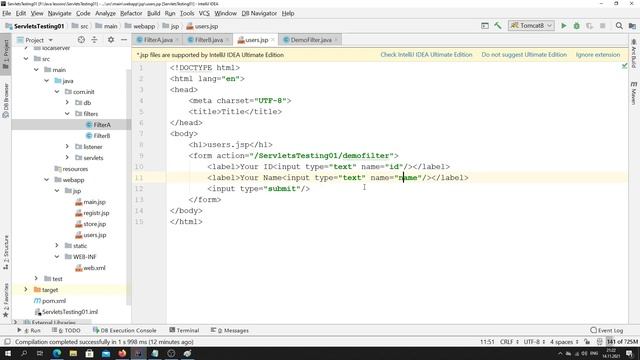640x360 pixels.
Task: Open File Explorer from the taskbar
Action: click(73, 353)
